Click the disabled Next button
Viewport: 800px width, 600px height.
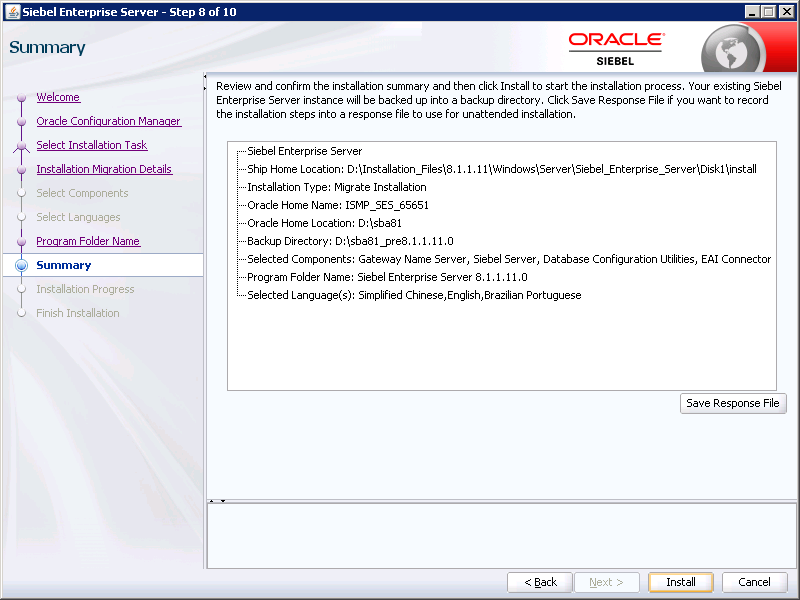[x=606, y=582]
